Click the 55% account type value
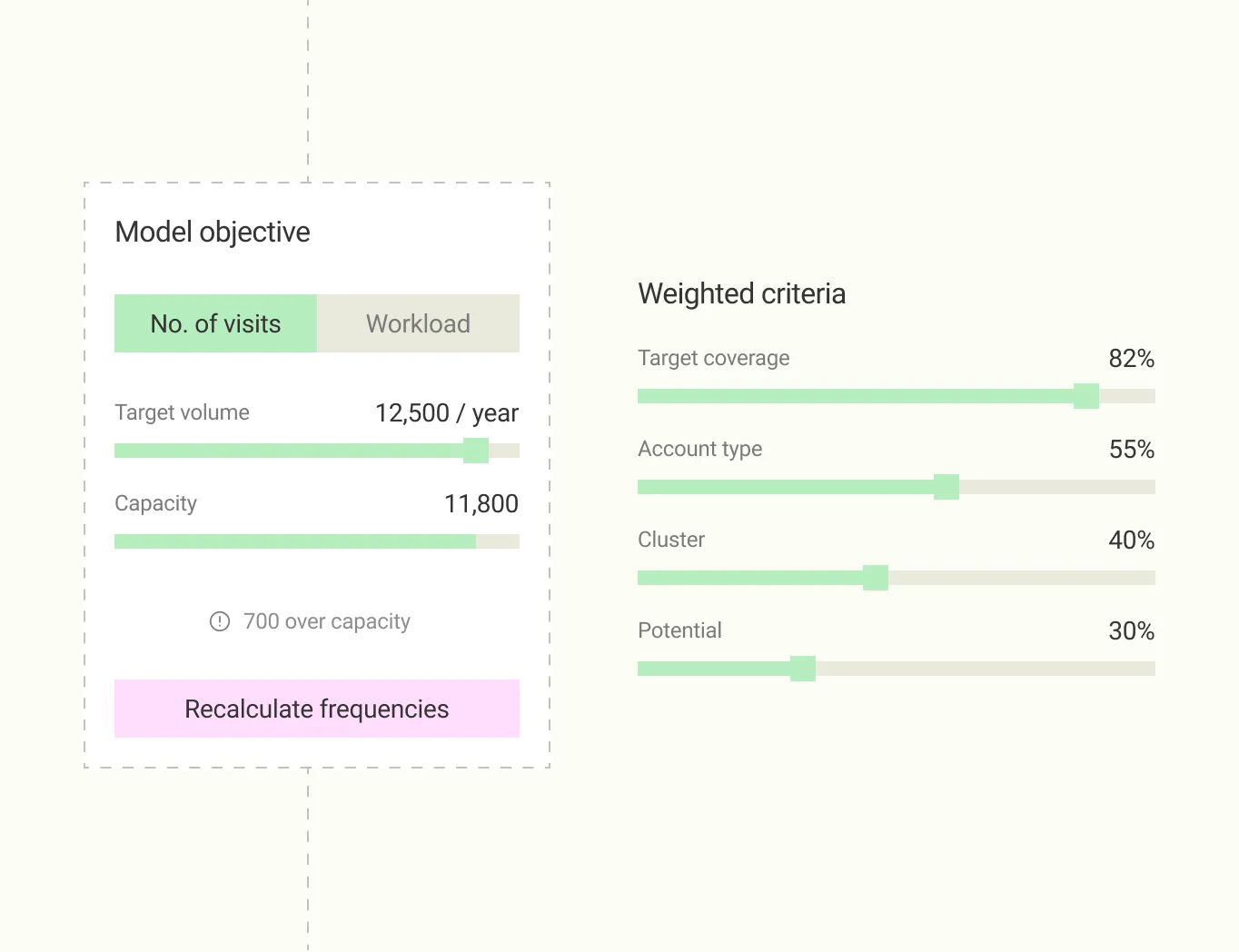 [x=1132, y=449]
